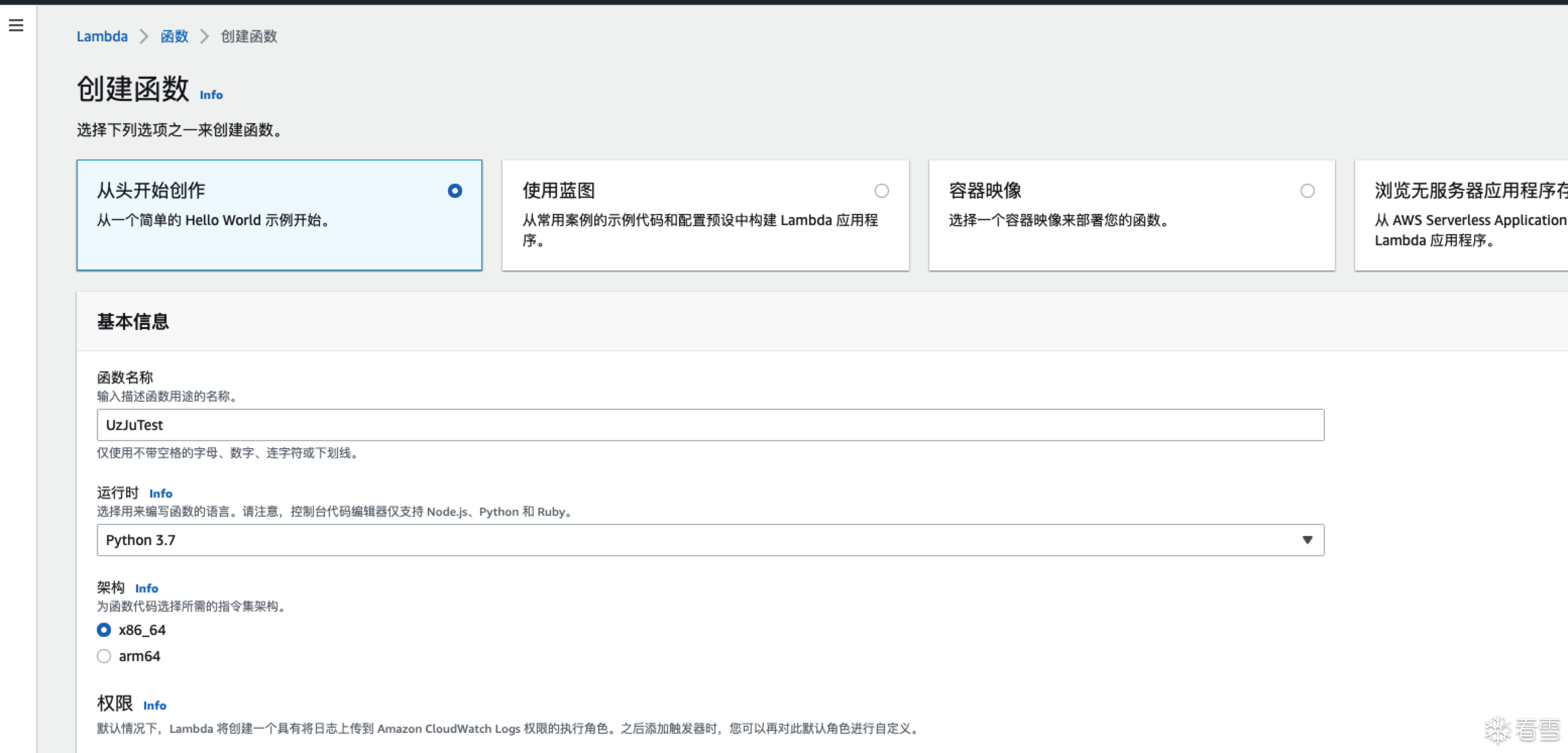Open Info link beside 架构
This screenshot has width=1568, height=753.
click(147, 588)
